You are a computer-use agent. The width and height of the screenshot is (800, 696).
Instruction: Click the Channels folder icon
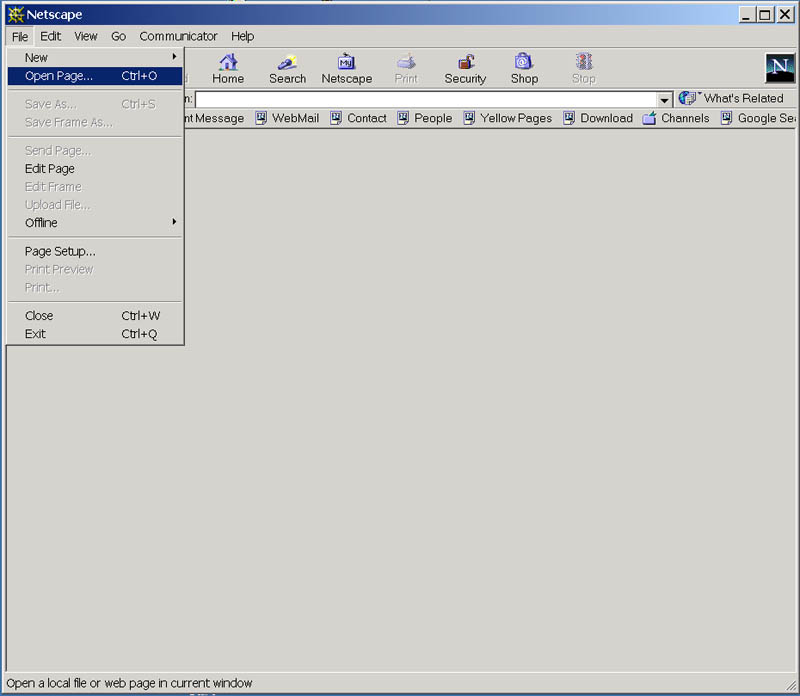click(649, 118)
